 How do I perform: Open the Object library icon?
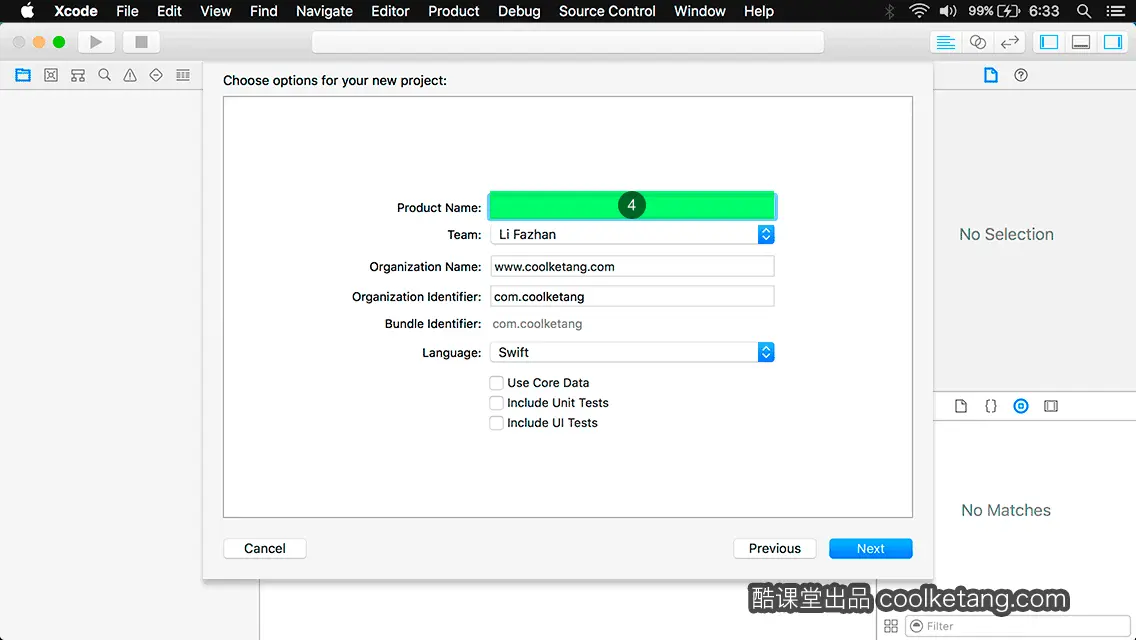(x=1021, y=406)
